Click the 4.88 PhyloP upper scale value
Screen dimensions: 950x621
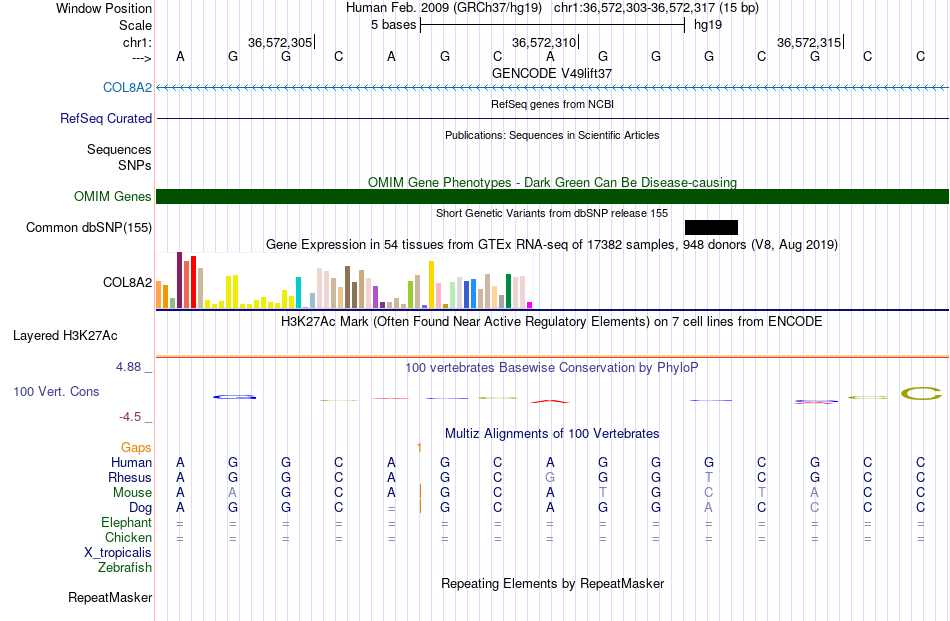click(x=128, y=367)
